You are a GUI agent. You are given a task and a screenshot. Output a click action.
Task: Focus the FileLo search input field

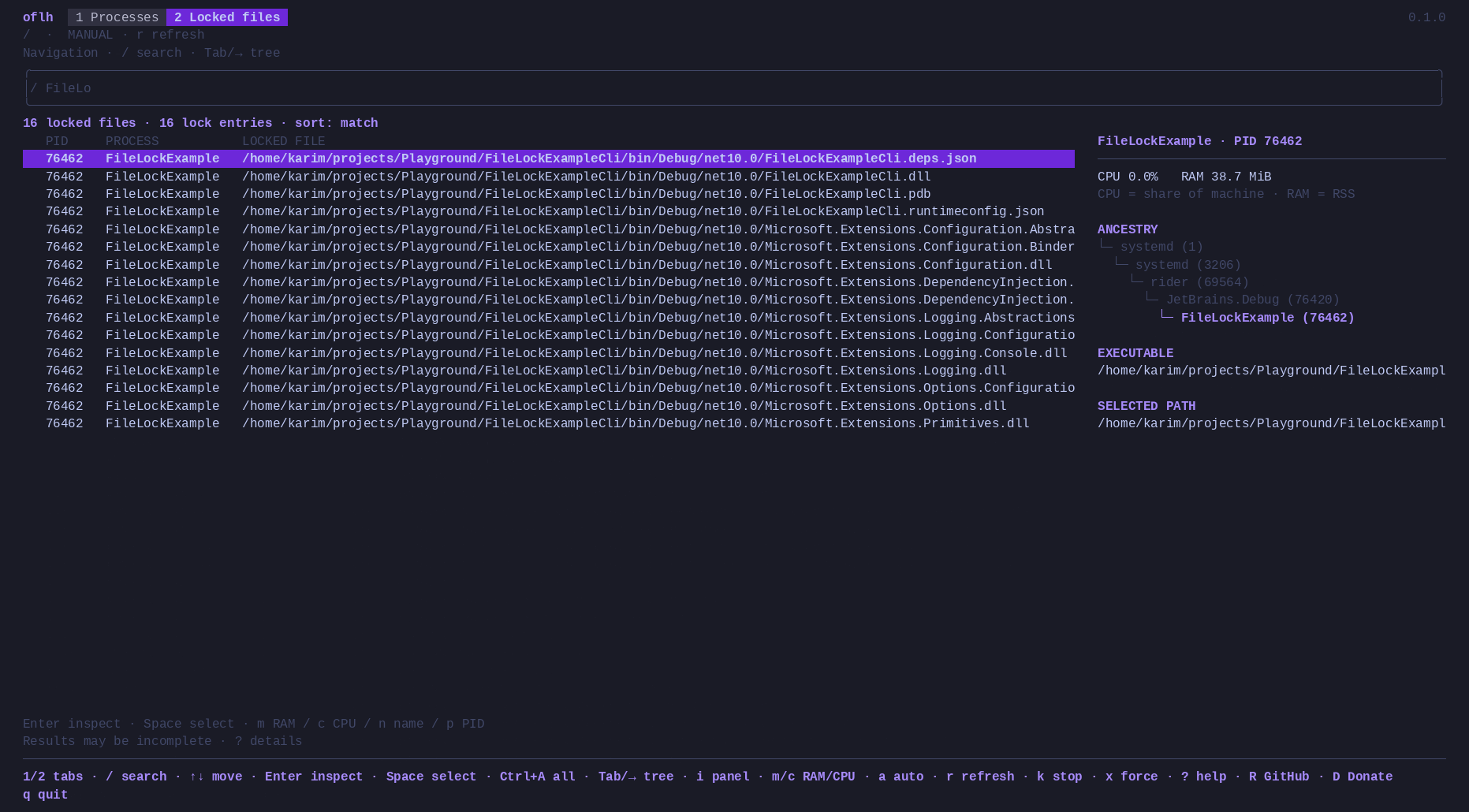point(734,88)
